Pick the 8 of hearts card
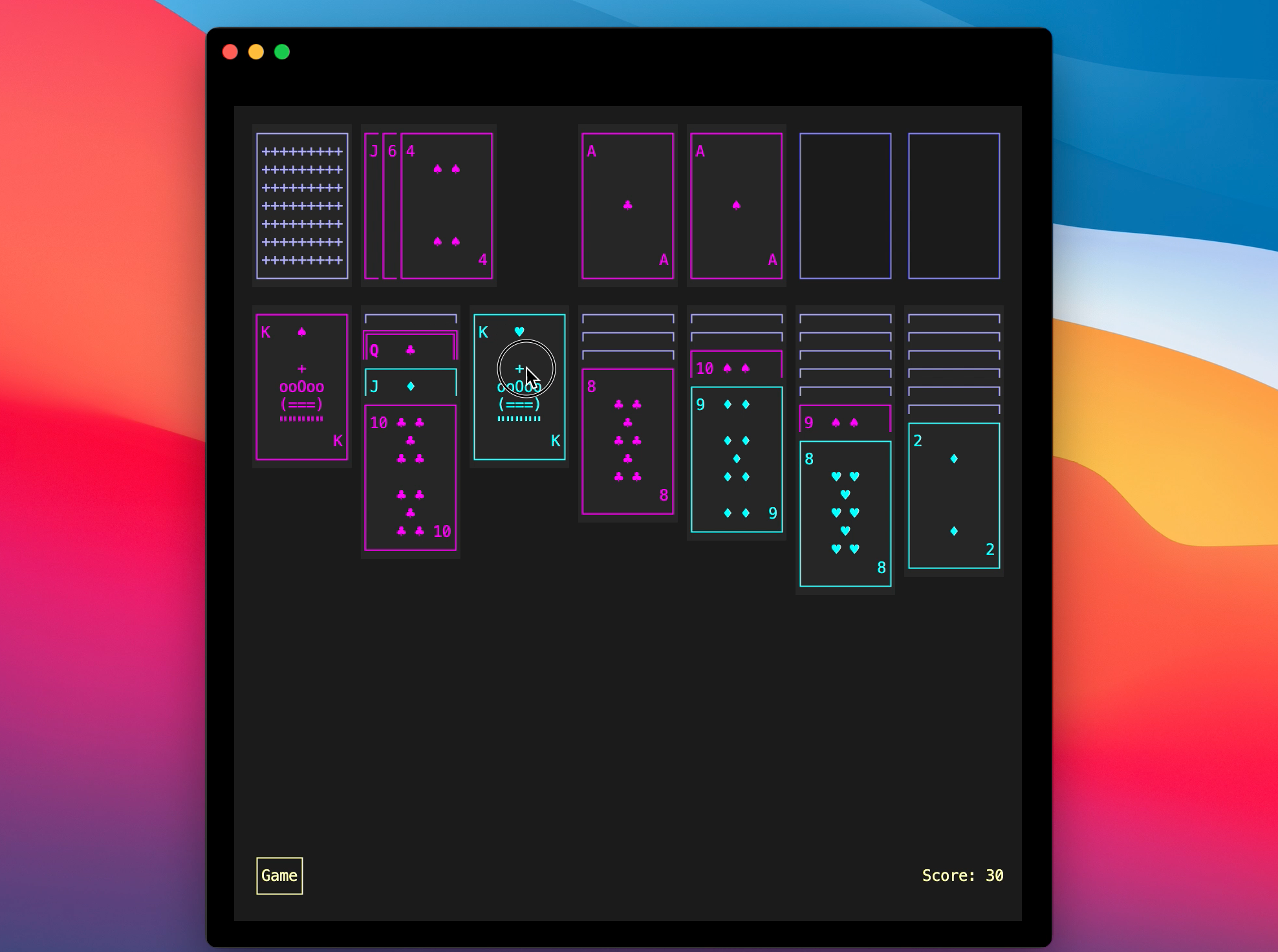The width and height of the screenshot is (1278, 952). coord(845,514)
